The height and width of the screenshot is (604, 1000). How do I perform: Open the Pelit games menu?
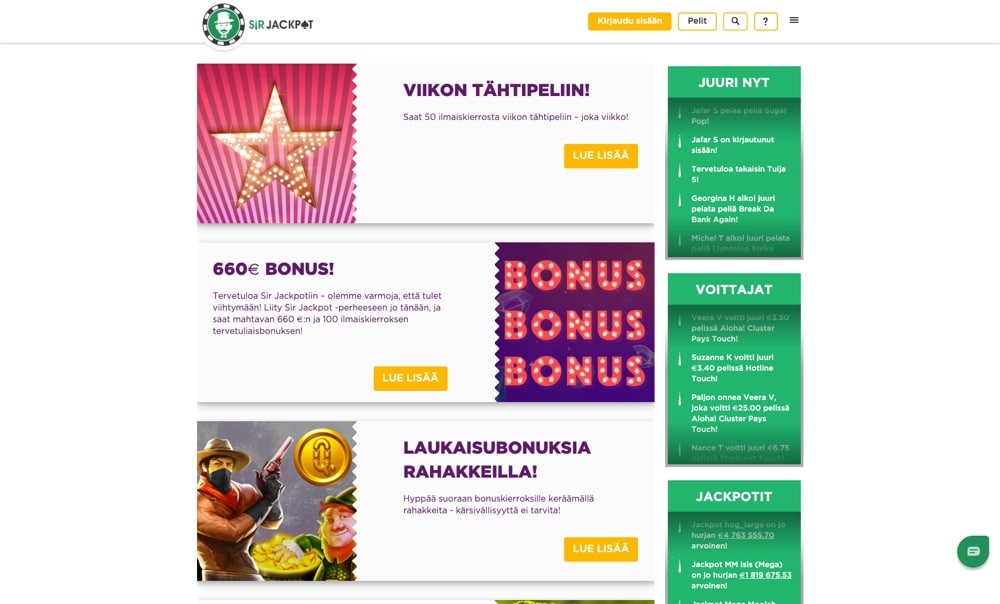697,21
